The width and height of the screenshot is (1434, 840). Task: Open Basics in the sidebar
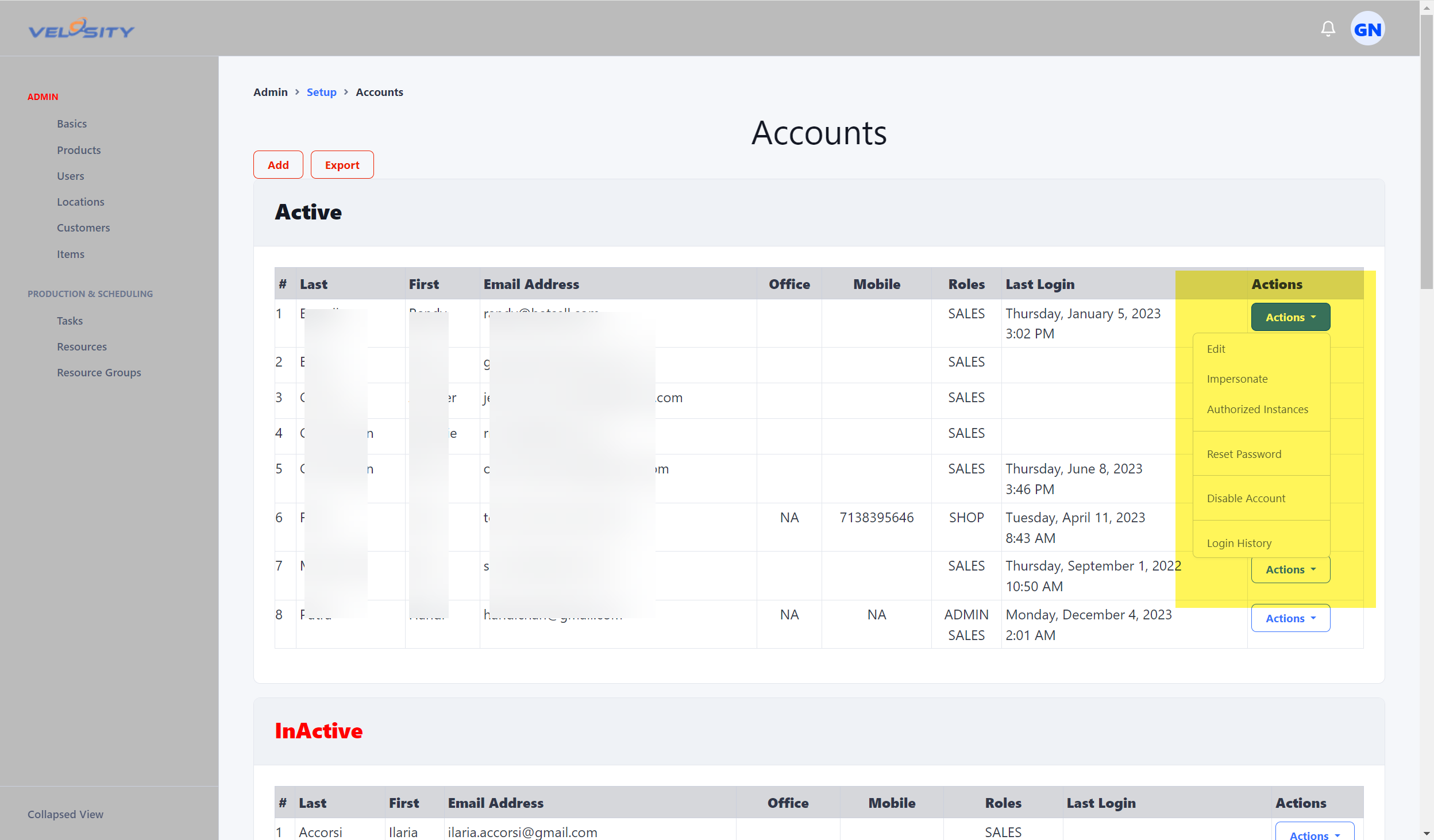tap(72, 124)
